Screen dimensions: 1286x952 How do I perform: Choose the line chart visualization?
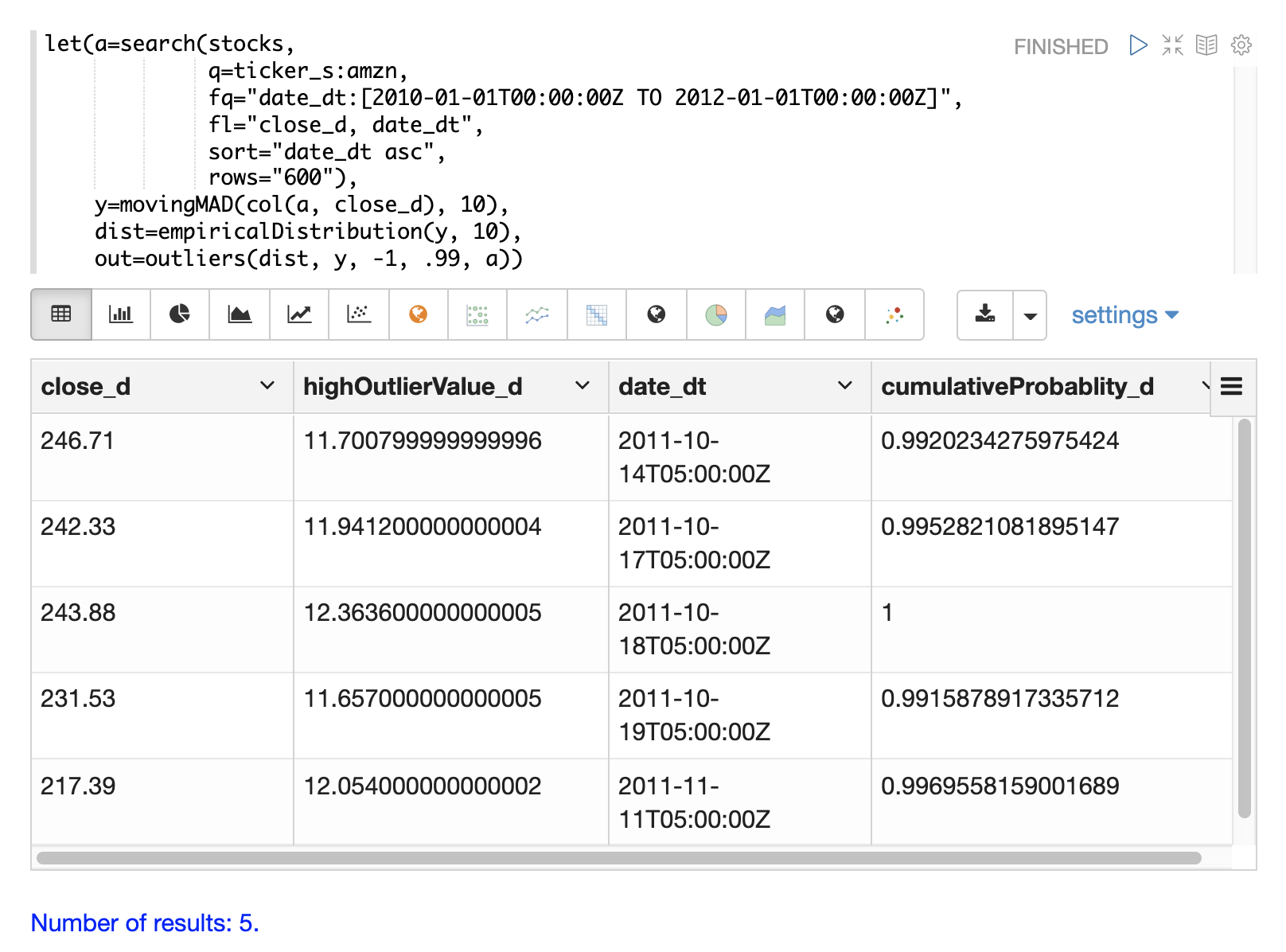[x=299, y=314]
